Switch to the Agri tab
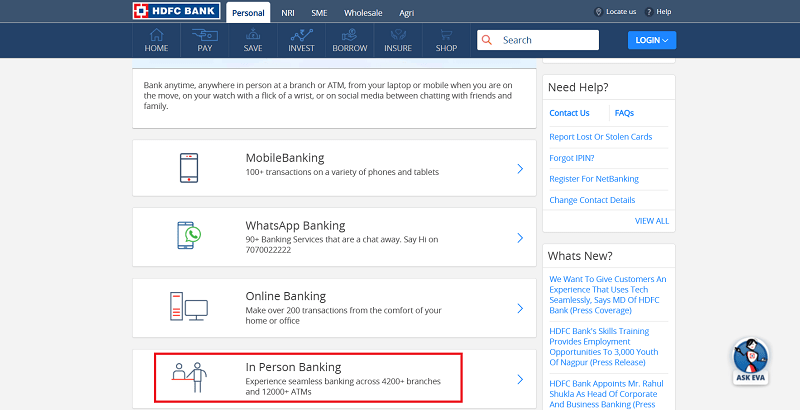This screenshot has width=800, height=410. (x=407, y=13)
